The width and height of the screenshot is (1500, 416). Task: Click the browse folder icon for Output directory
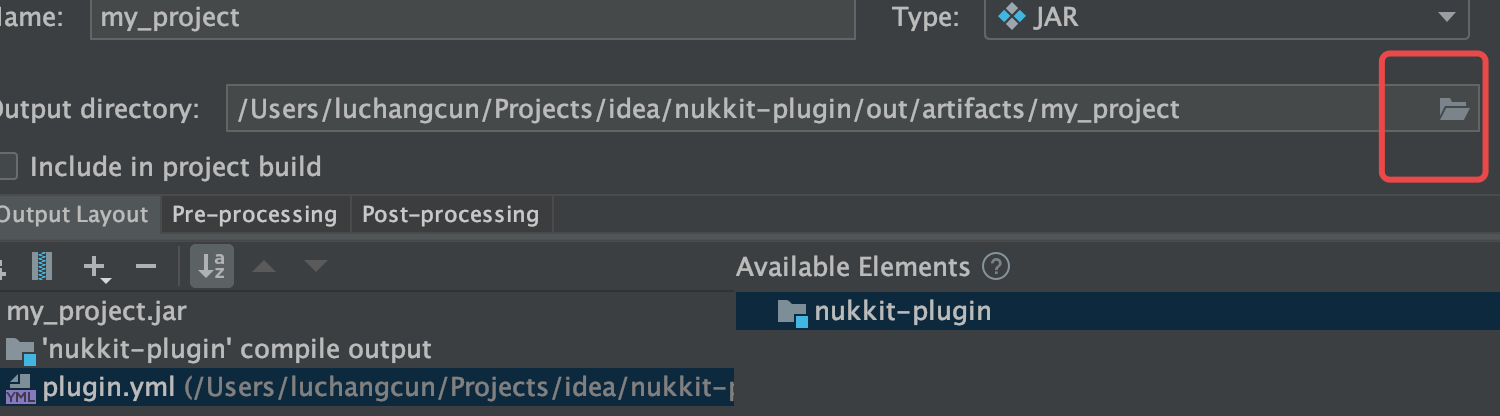pyautogui.click(x=1452, y=109)
